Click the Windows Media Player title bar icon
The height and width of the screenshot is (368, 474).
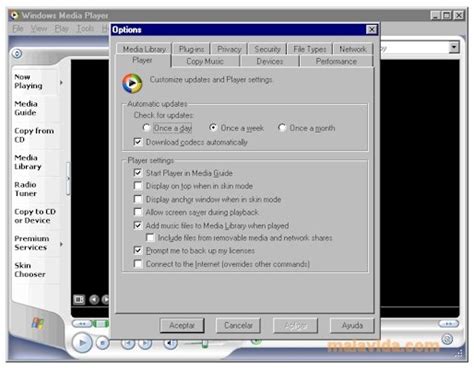click(x=15, y=15)
